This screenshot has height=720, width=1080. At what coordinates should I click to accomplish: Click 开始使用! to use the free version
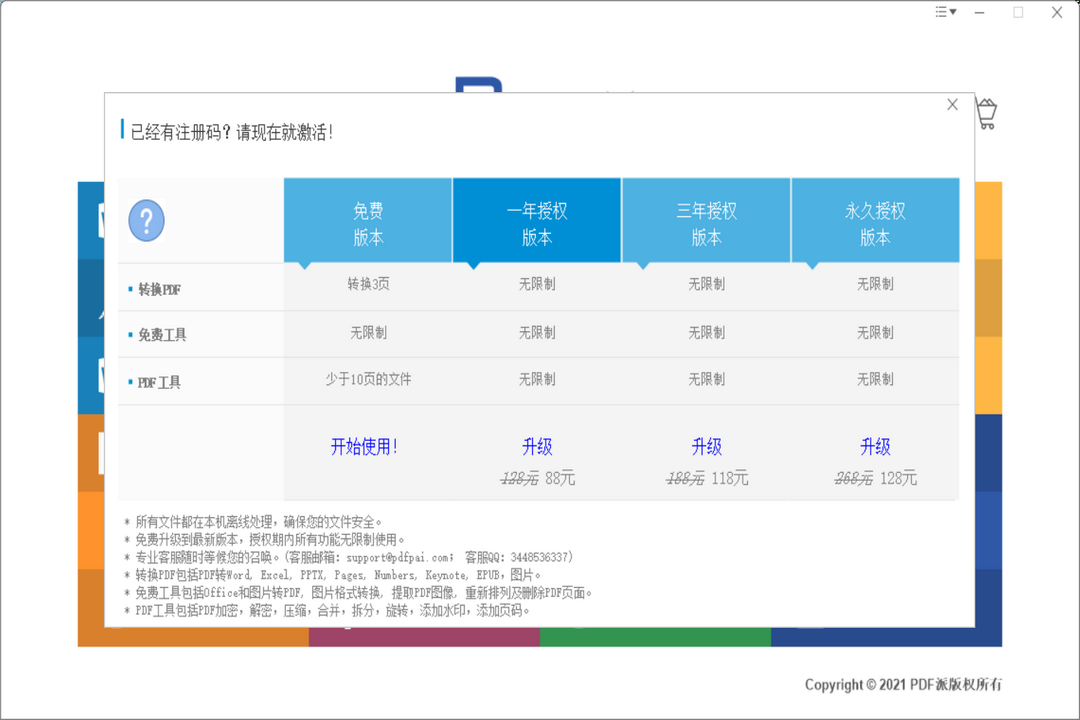coord(368,447)
